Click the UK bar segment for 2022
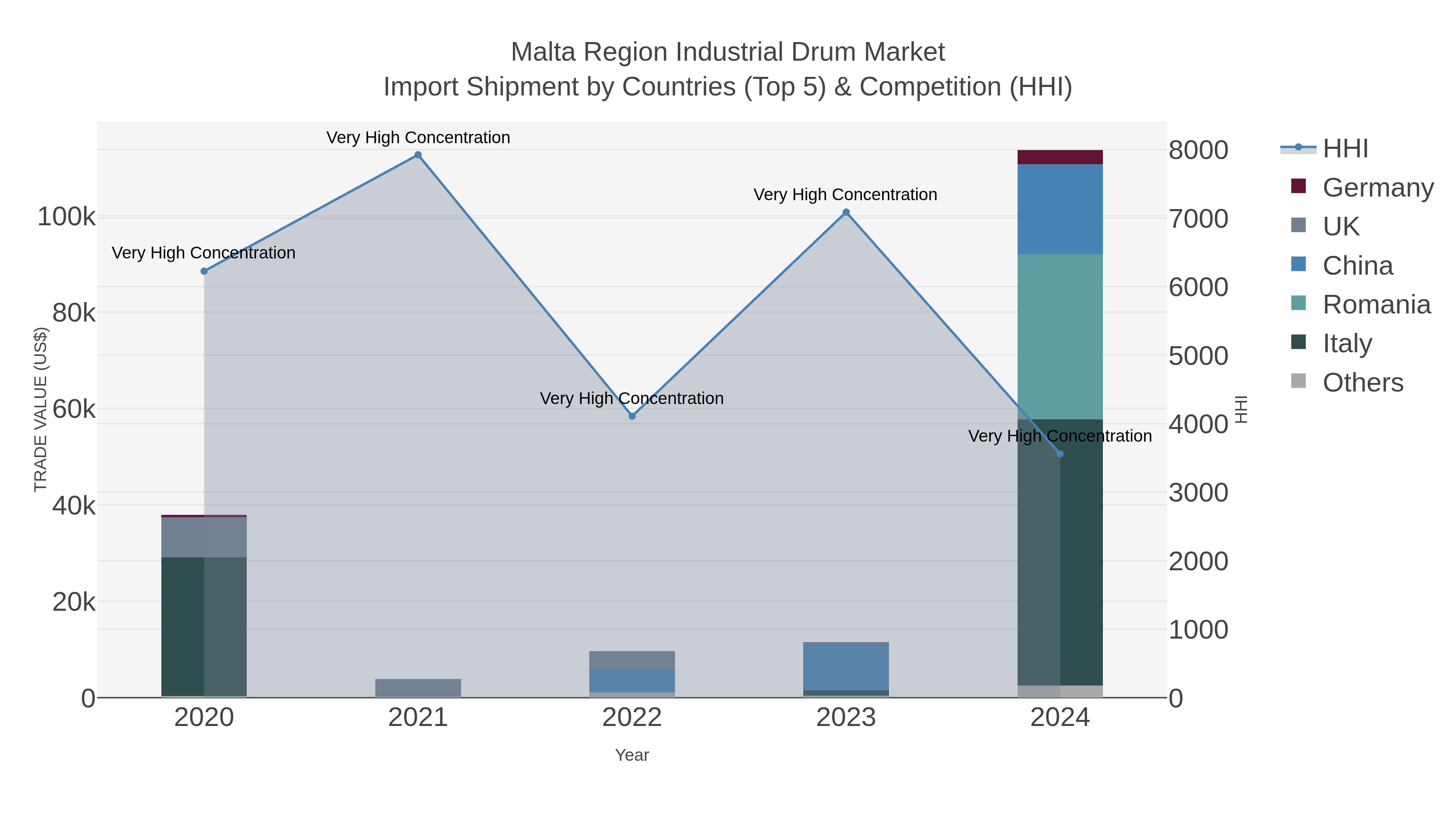This screenshot has width=1456, height=819. tap(632, 660)
